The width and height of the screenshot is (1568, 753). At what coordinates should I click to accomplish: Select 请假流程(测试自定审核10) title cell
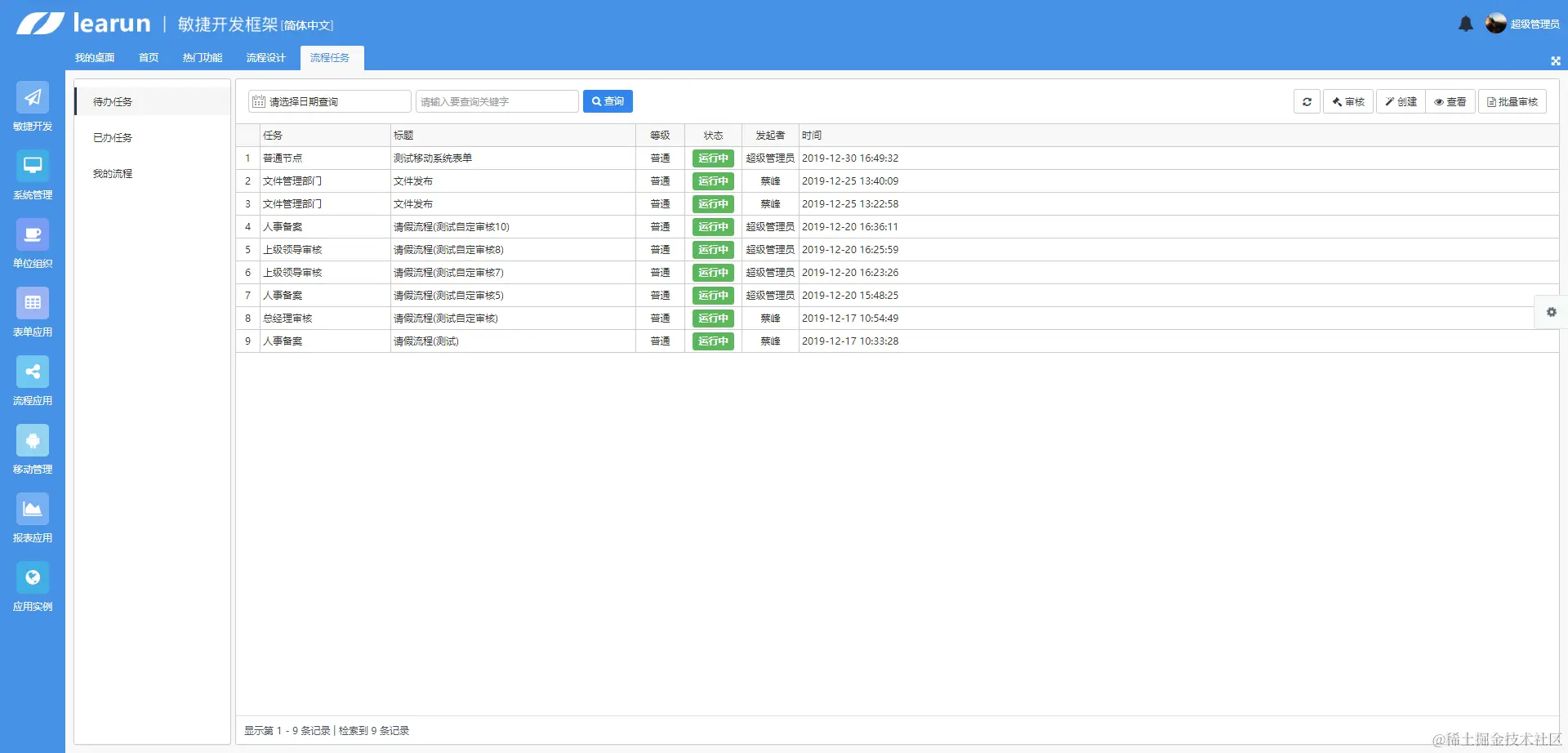click(513, 226)
